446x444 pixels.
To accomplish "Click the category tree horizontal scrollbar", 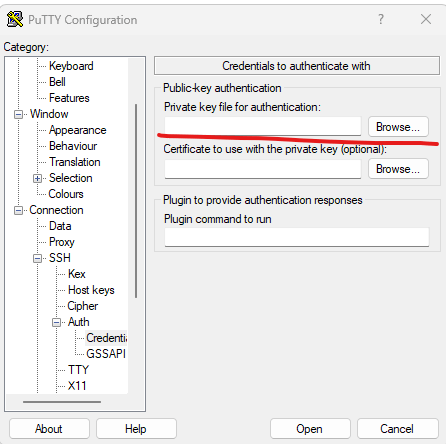I will click(62, 402).
